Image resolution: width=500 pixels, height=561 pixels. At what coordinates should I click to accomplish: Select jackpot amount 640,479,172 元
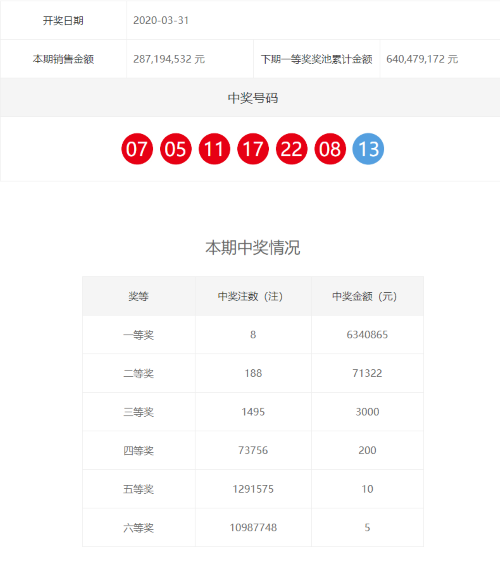point(422,59)
